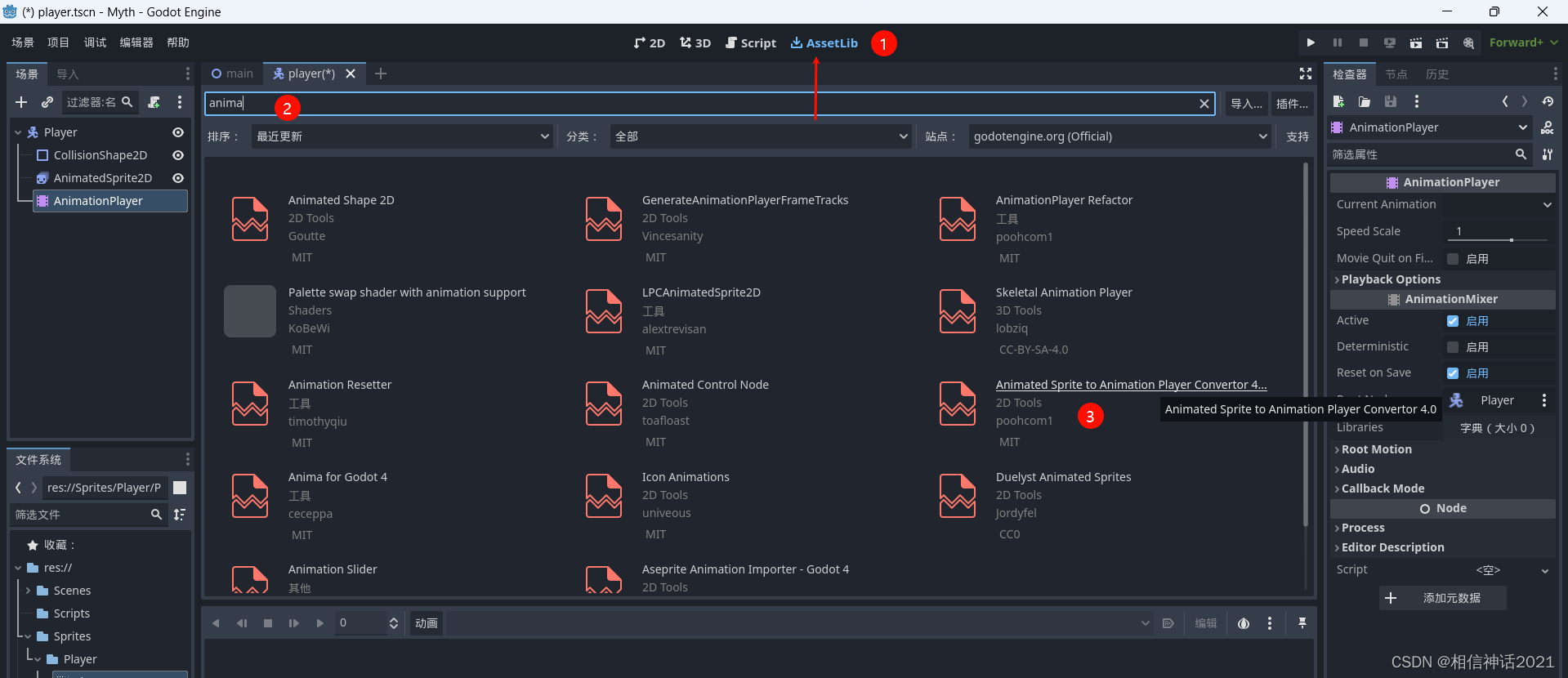The width and height of the screenshot is (1568, 678).
Task: Play animation backwards from end
Action: pos(216,623)
